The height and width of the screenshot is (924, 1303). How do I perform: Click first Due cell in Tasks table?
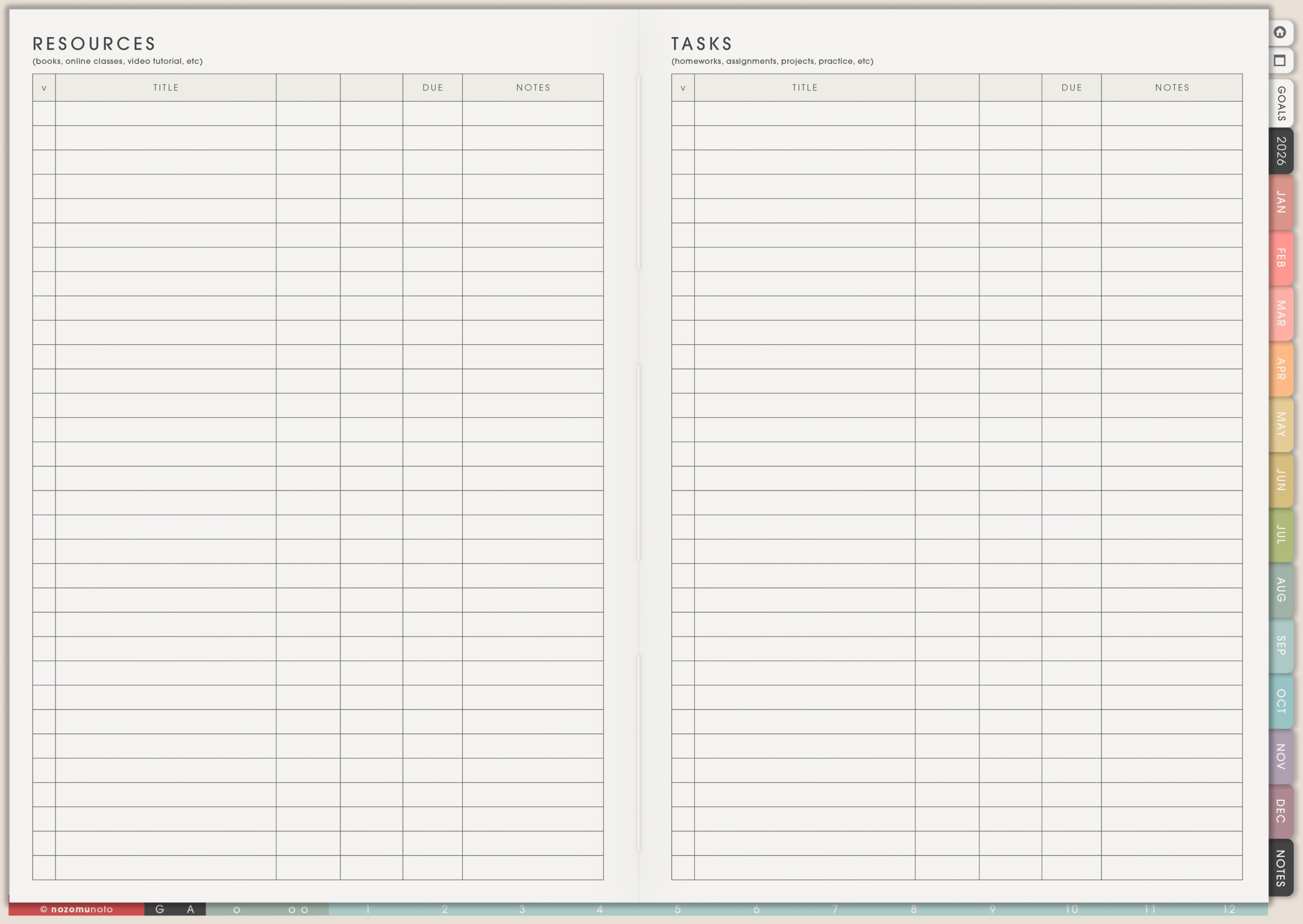1071,114
